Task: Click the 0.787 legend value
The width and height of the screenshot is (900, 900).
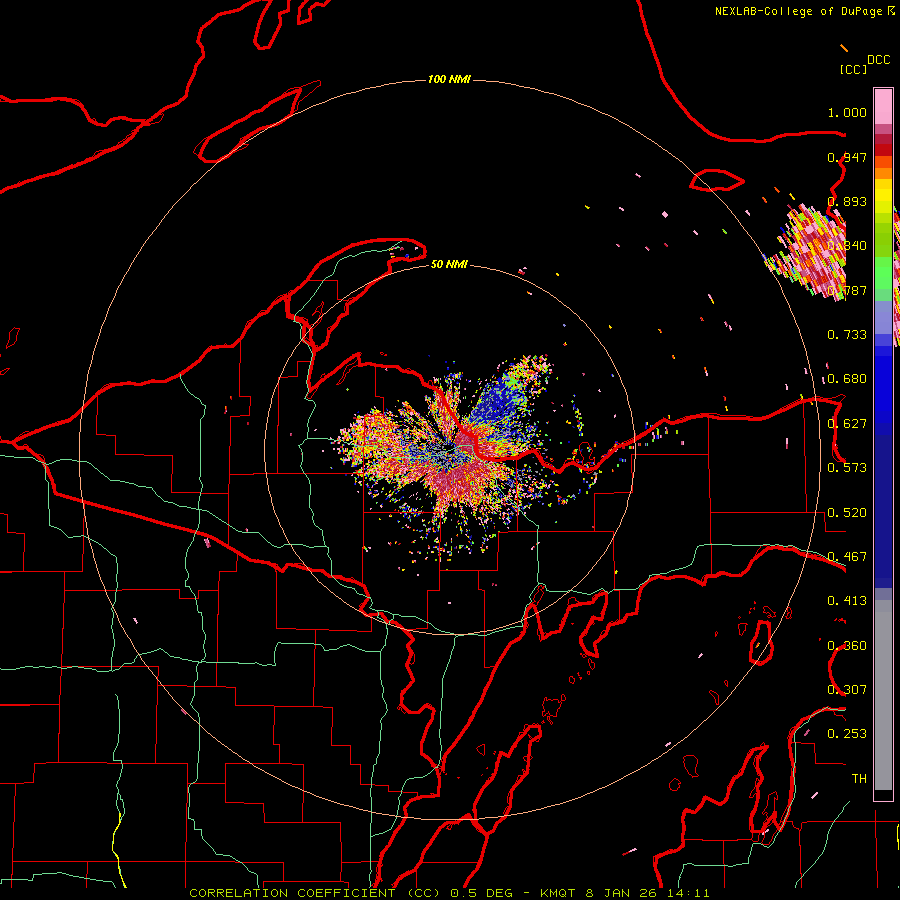Action: [x=847, y=290]
